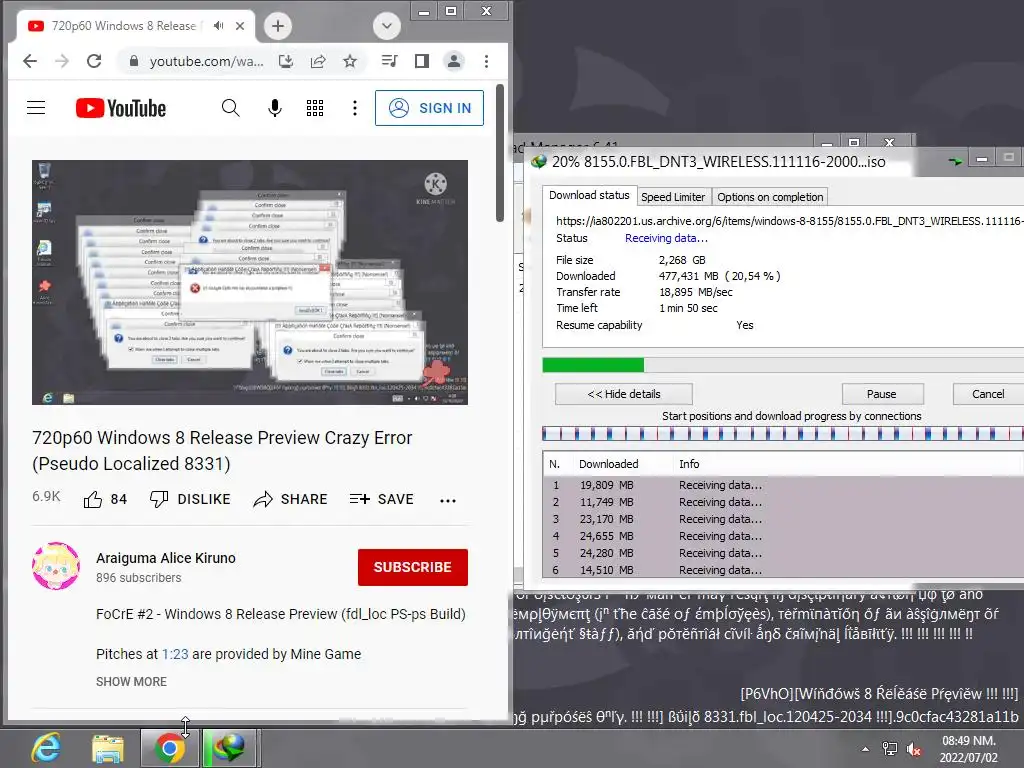The width and height of the screenshot is (1024, 768).
Task: Open Internet Explorer from taskbar
Action: click(47, 748)
